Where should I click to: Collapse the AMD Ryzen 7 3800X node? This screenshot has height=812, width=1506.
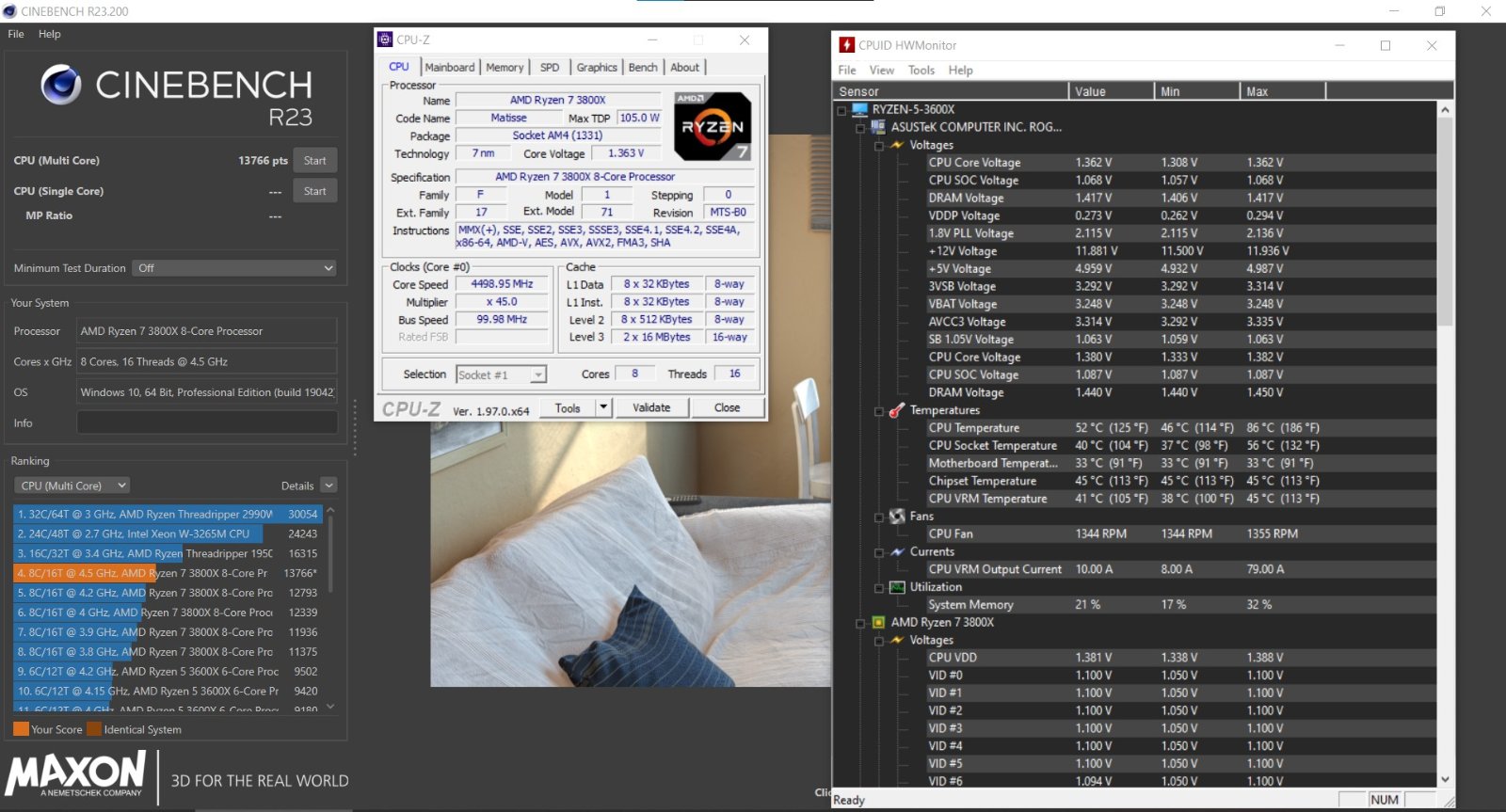click(860, 623)
